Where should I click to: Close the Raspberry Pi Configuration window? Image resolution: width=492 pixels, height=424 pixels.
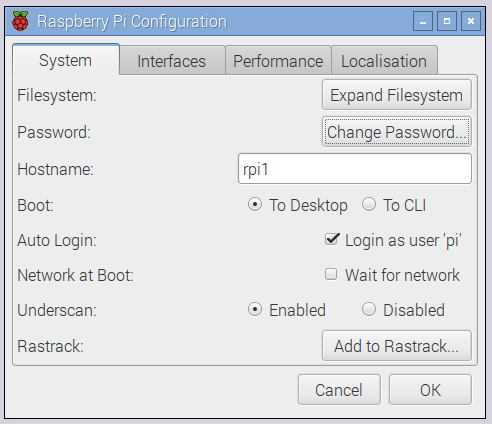coord(471,21)
